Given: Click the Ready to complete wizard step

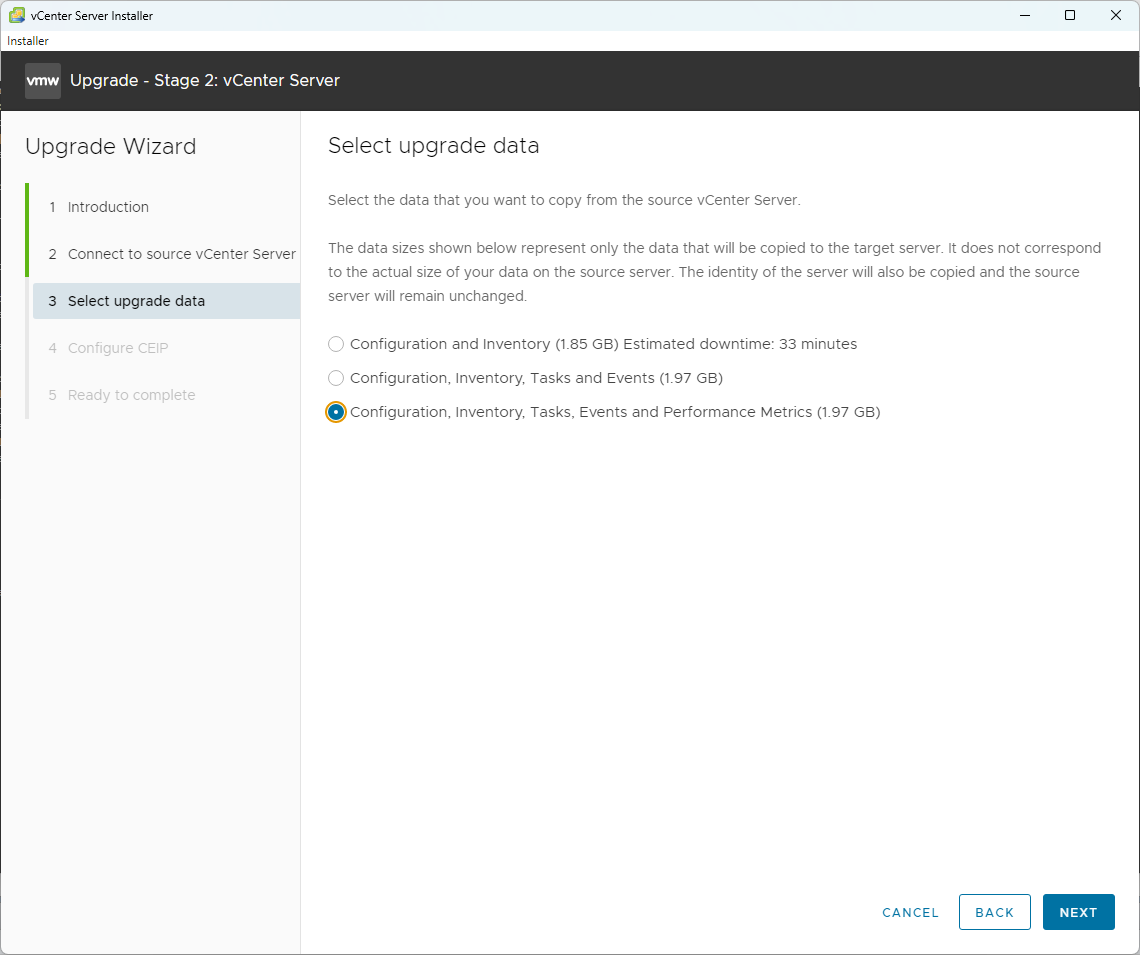Looking at the screenshot, I should click(x=131, y=395).
